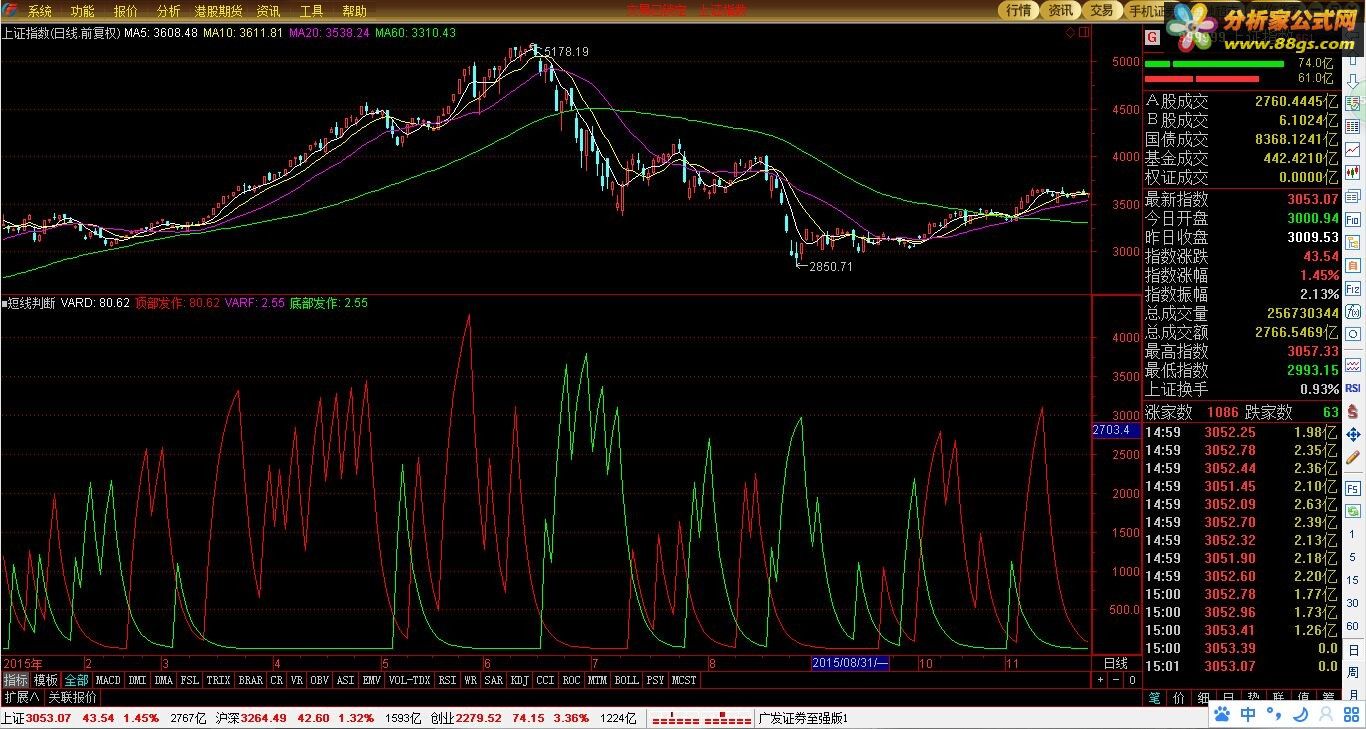
Task: Click the 创业 2279.52 index in status bar
Action: [x=466, y=718]
